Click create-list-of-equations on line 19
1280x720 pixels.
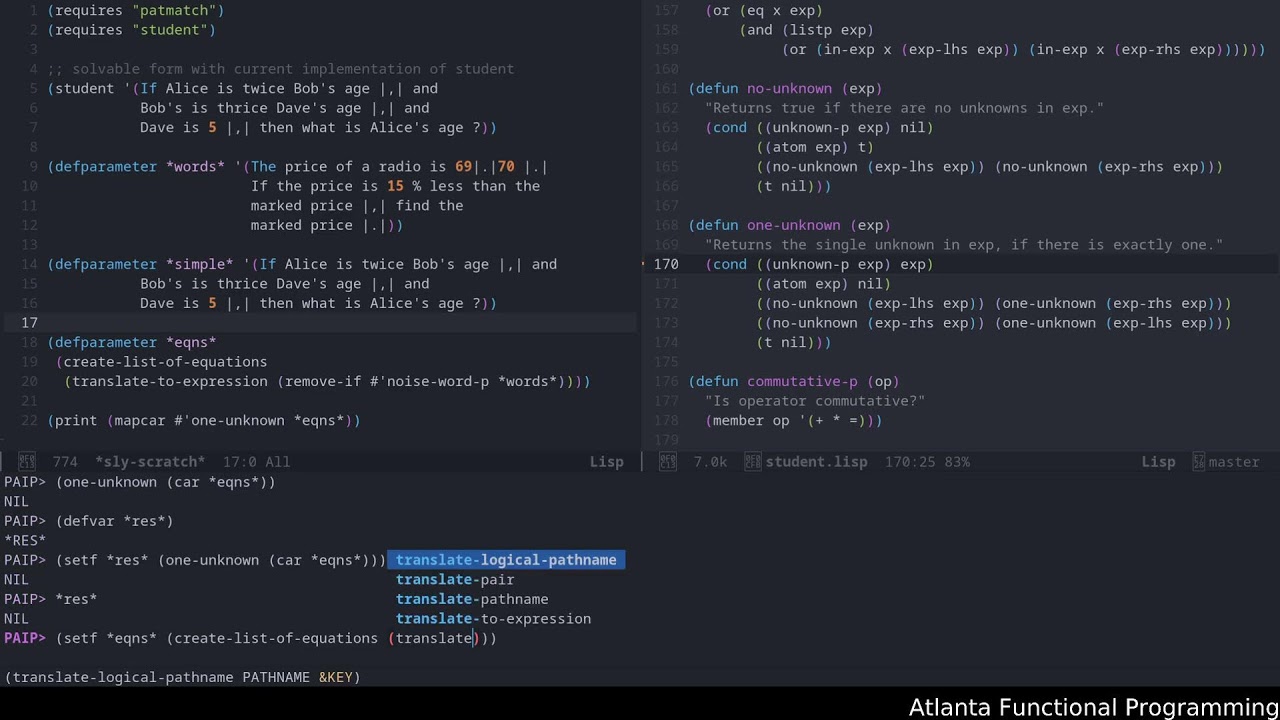pos(165,362)
